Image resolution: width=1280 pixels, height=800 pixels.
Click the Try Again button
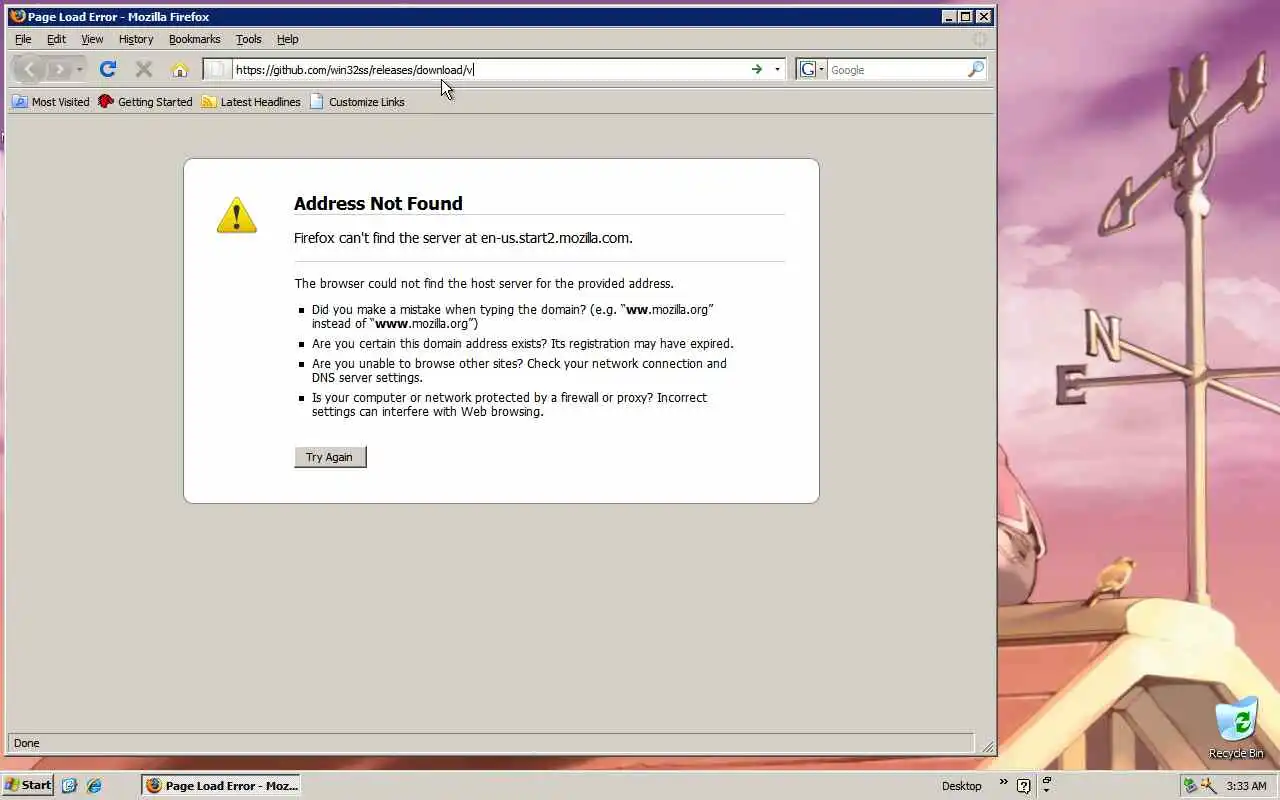tap(330, 457)
